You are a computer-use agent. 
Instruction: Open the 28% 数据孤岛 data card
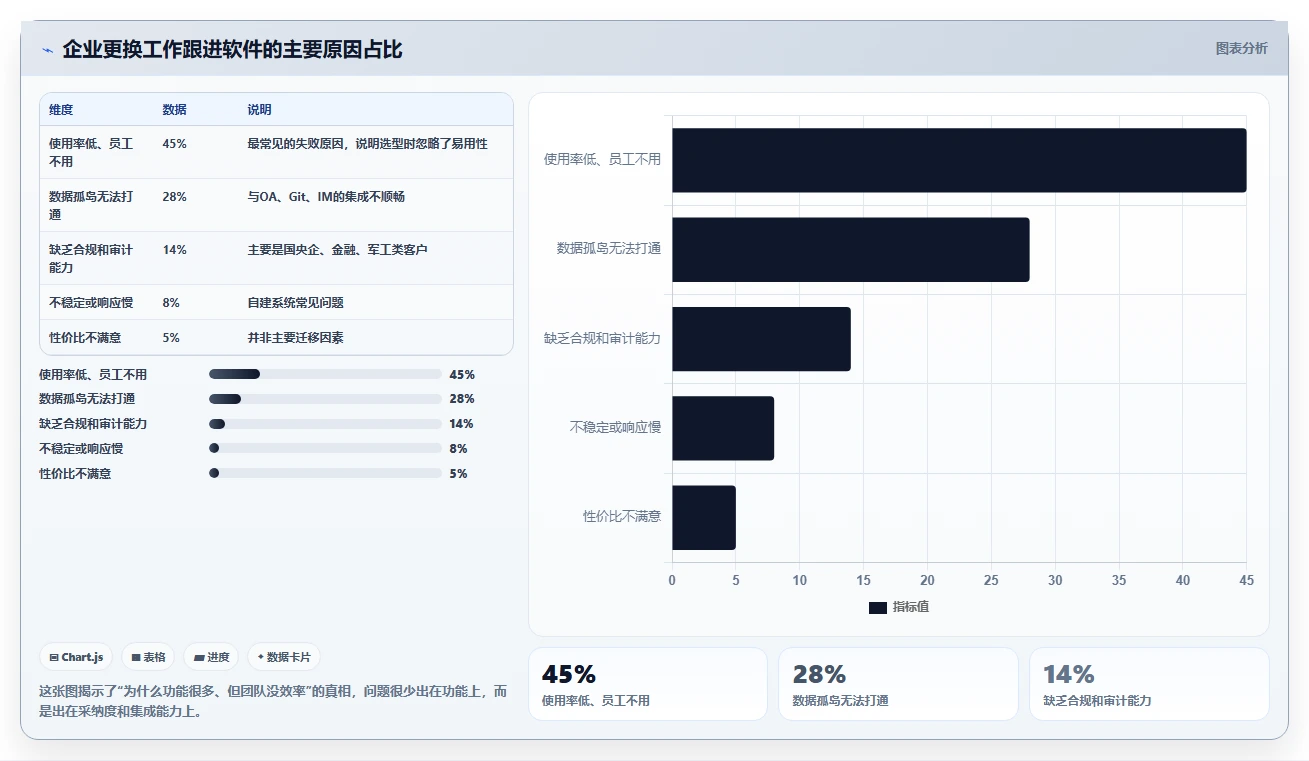pyautogui.click(x=898, y=684)
